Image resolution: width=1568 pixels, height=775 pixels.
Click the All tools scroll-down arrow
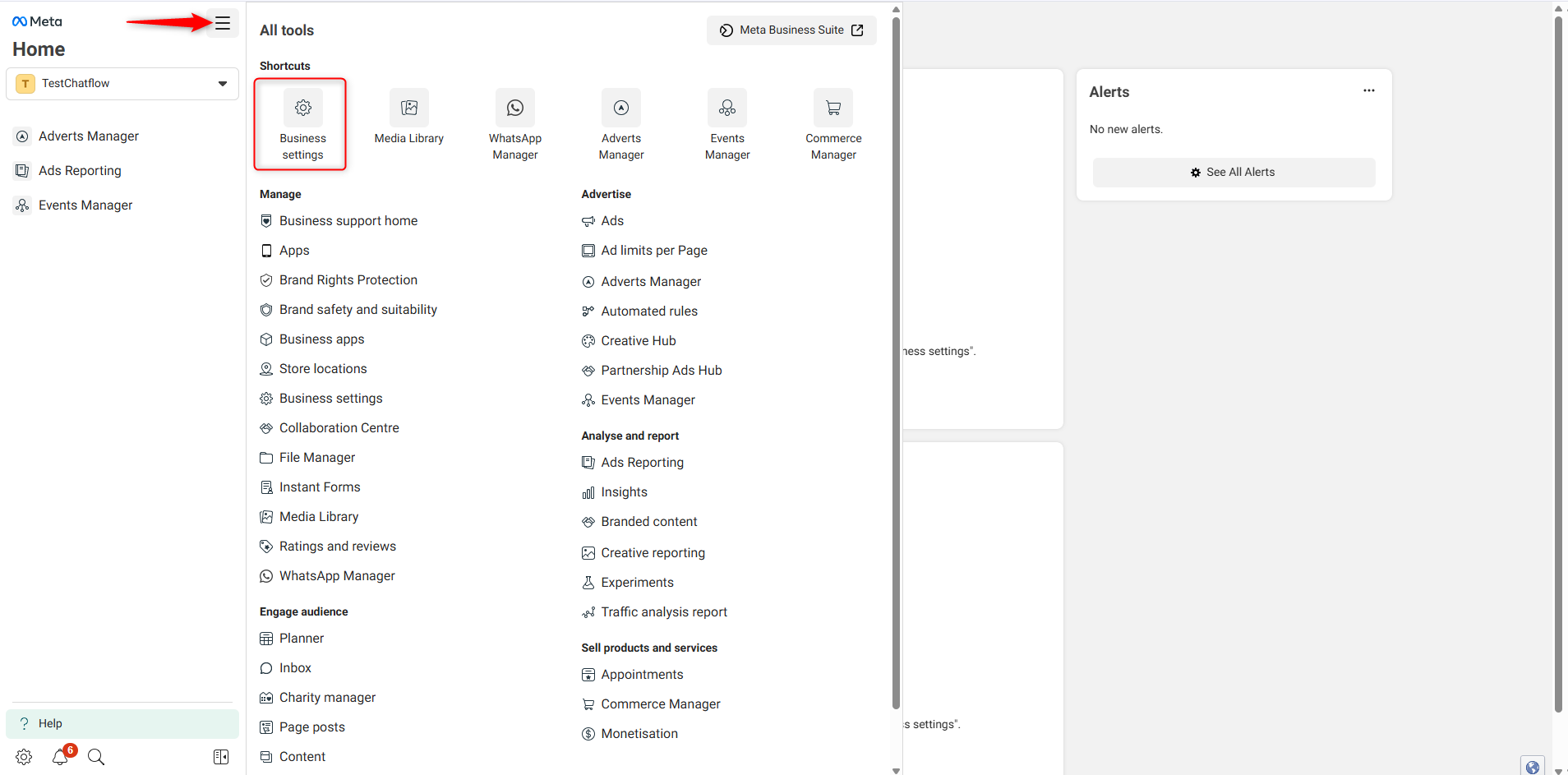pyautogui.click(x=896, y=770)
